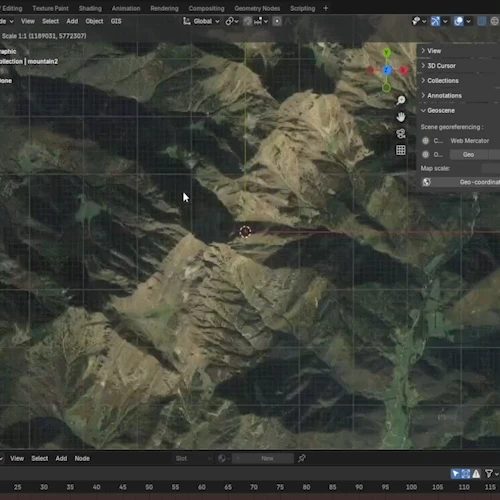Open the Geometry Nodes workspace tab

pyautogui.click(x=257, y=8)
